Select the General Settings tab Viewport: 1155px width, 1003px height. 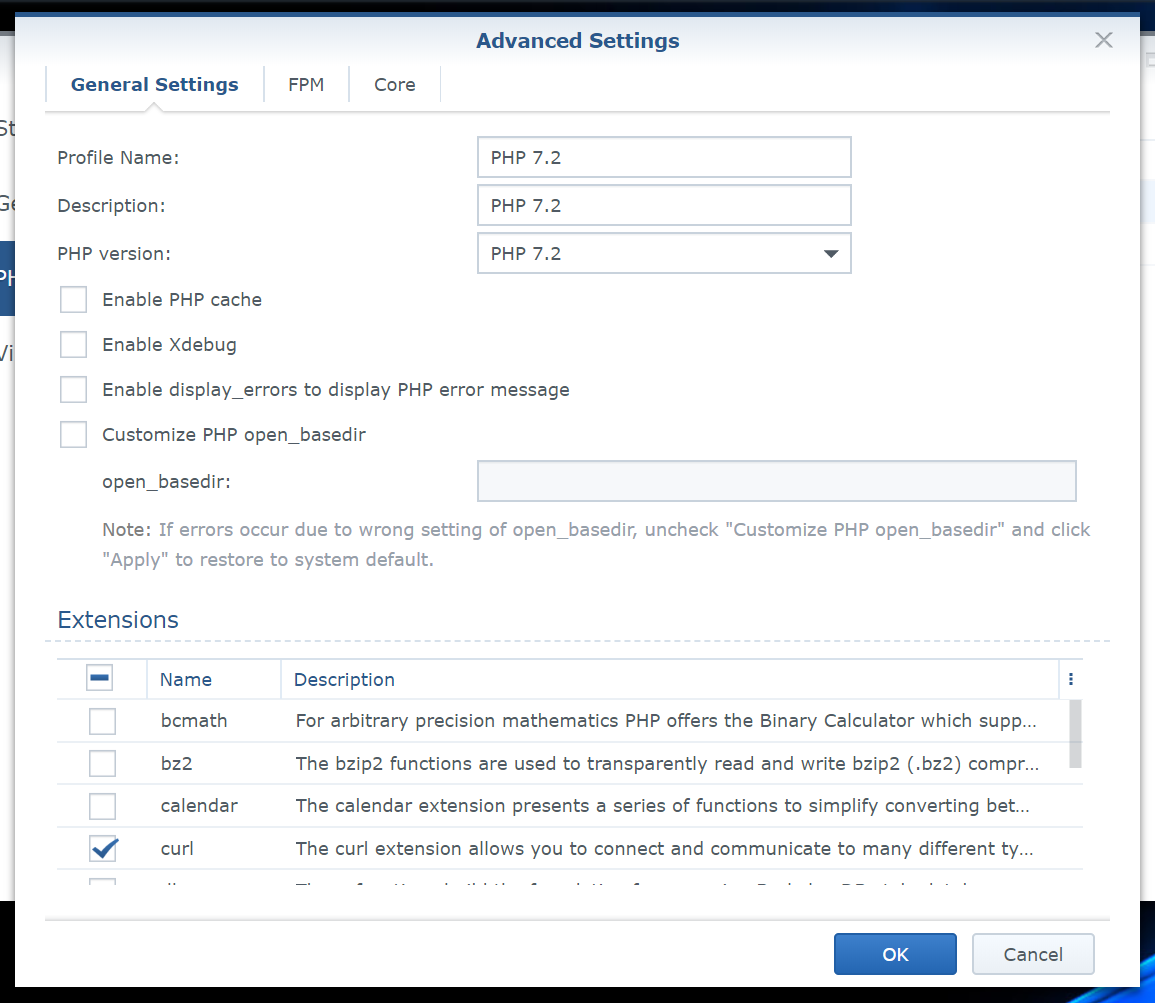coord(154,85)
